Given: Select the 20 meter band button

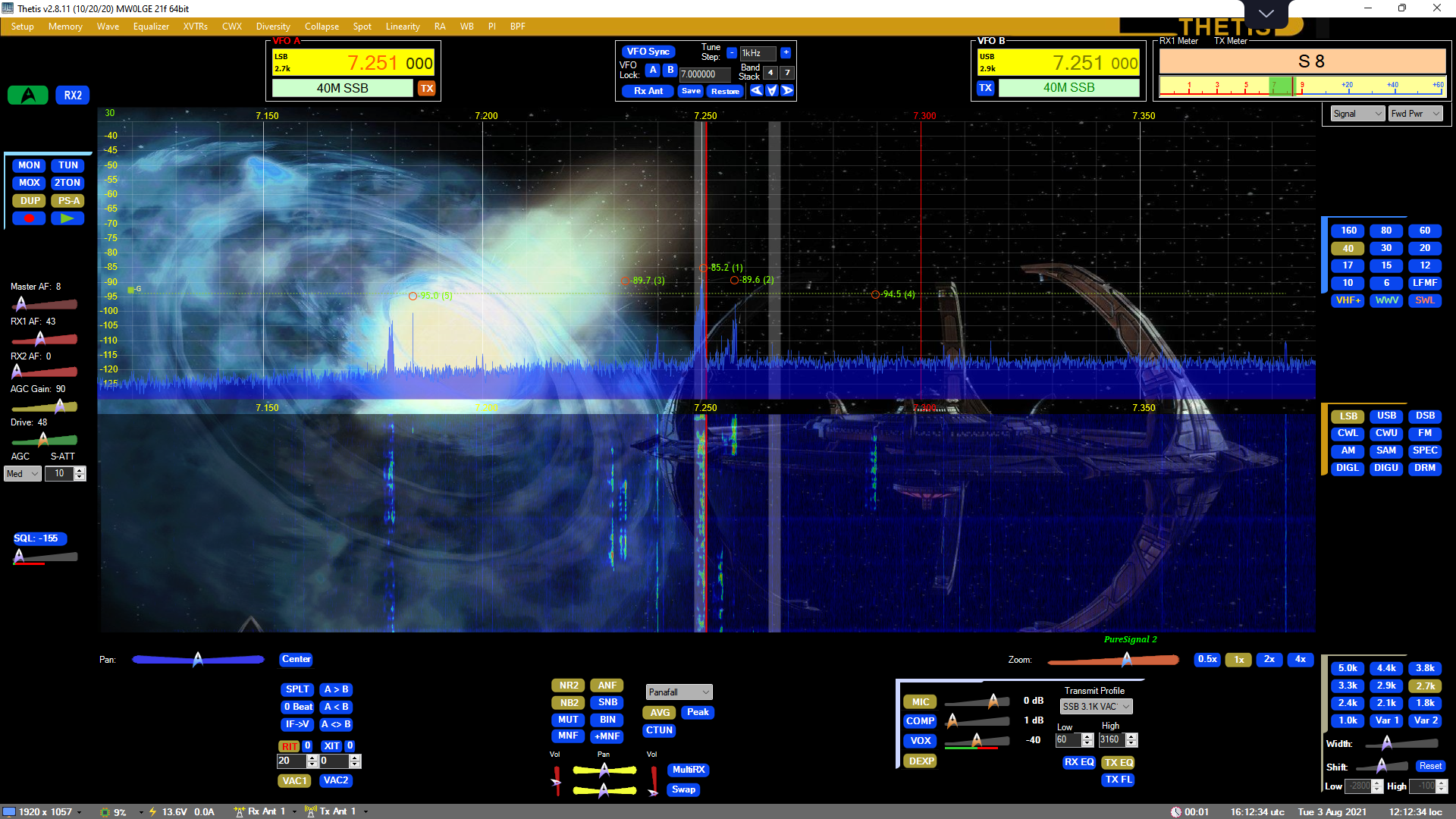Looking at the screenshot, I should [x=1424, y=248].
